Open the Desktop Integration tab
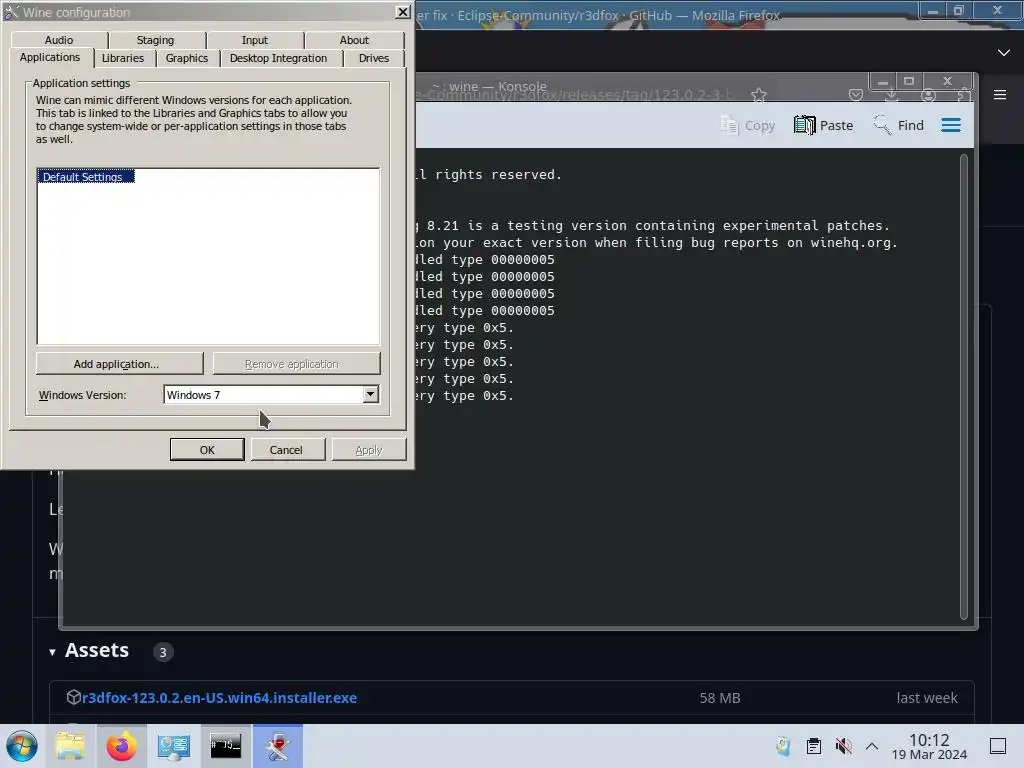 click(x=278, y=58)
